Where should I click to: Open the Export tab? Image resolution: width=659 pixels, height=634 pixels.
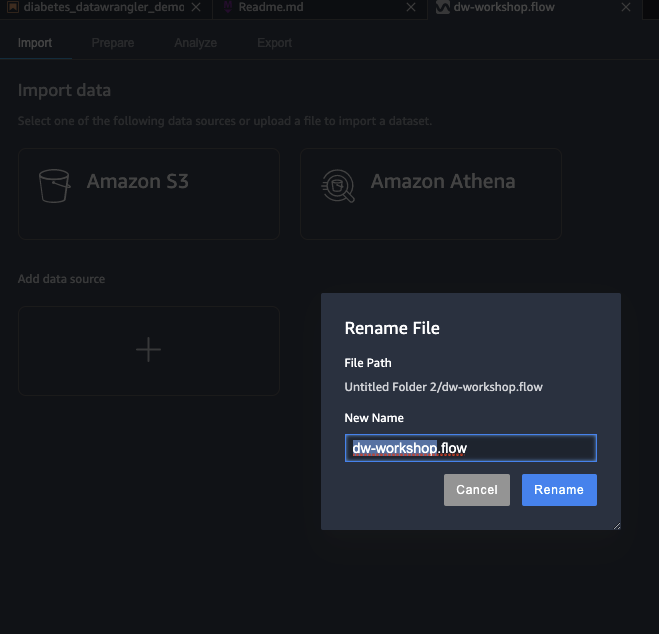coord(274,43)
